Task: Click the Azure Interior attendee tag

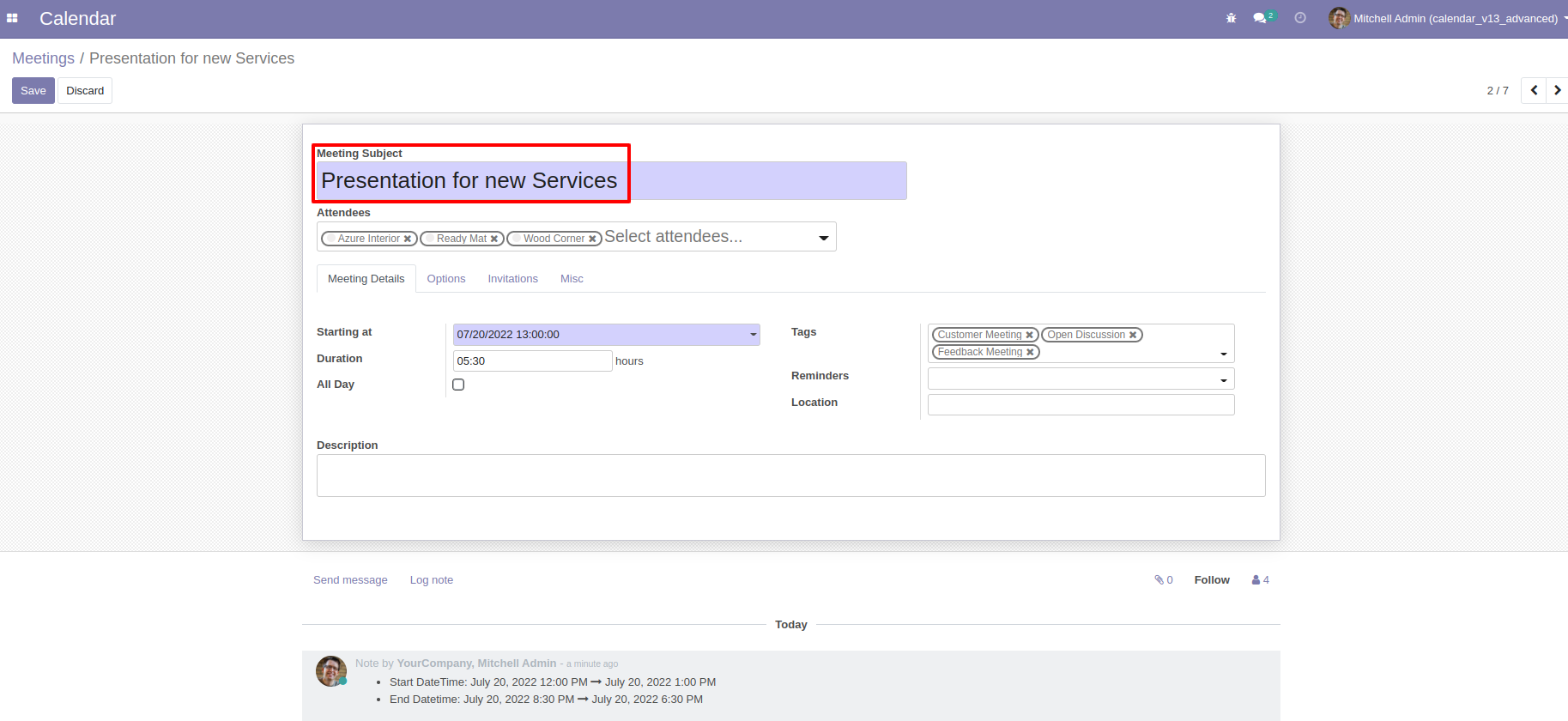Action: click(369, 239)
